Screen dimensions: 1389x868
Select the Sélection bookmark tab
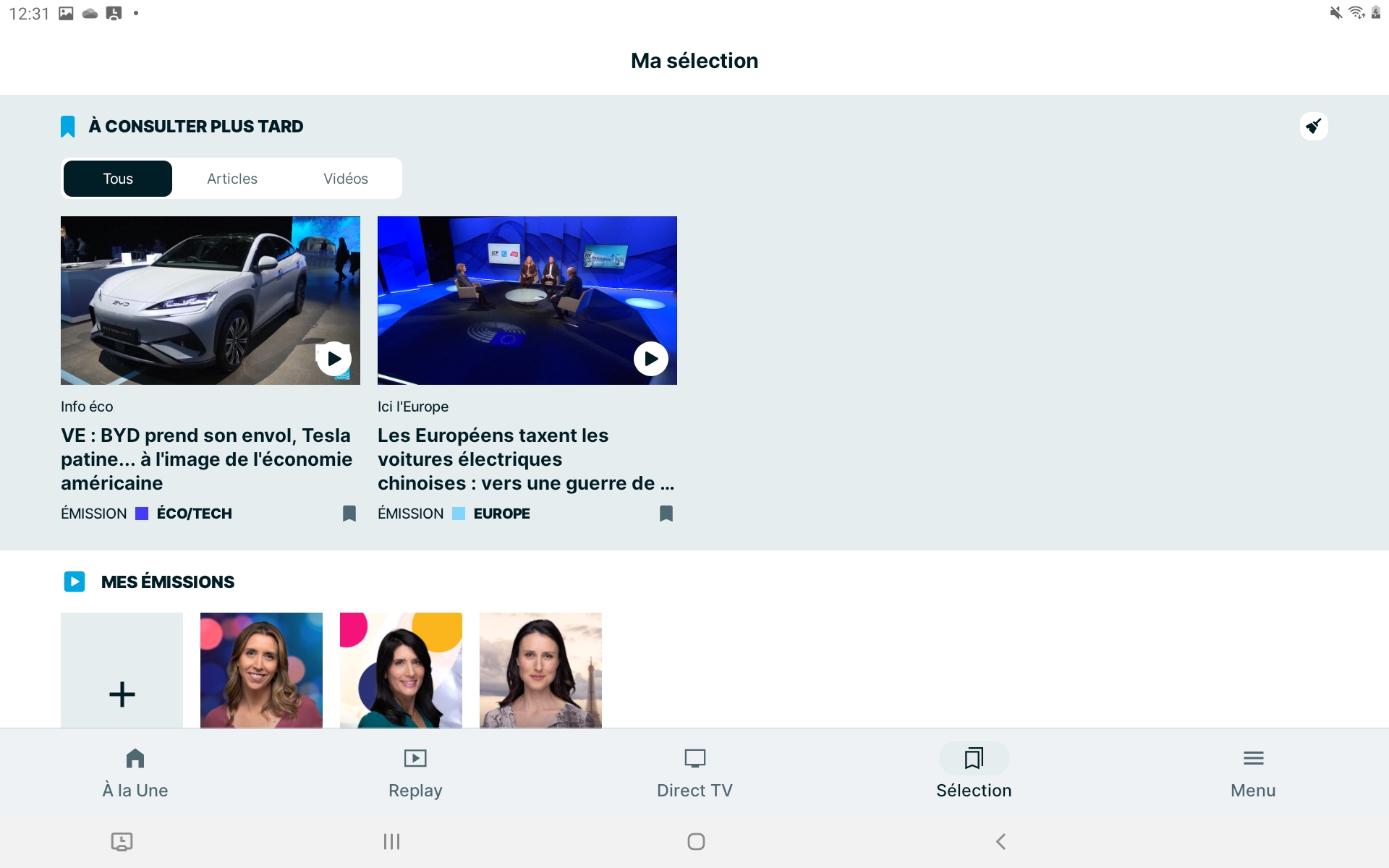(974, 773)
